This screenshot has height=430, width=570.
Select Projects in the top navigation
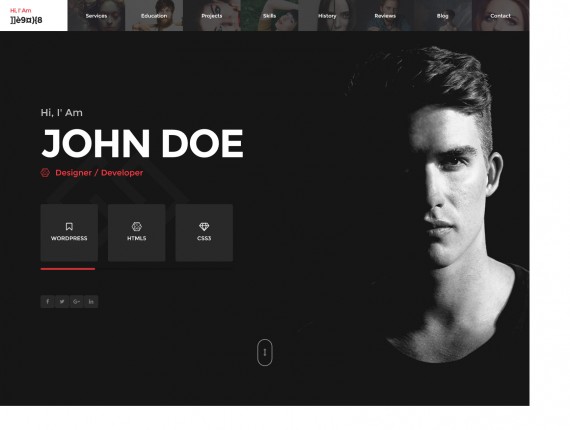point(212,16)
